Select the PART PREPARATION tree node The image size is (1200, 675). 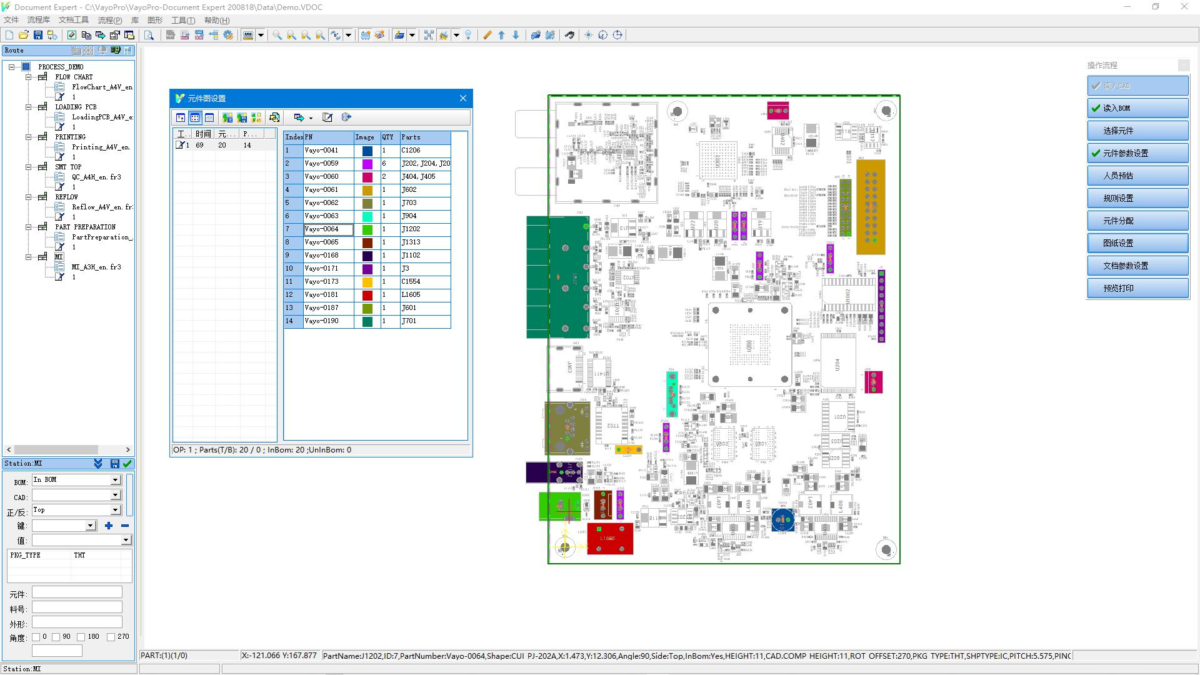coord(85,227)
